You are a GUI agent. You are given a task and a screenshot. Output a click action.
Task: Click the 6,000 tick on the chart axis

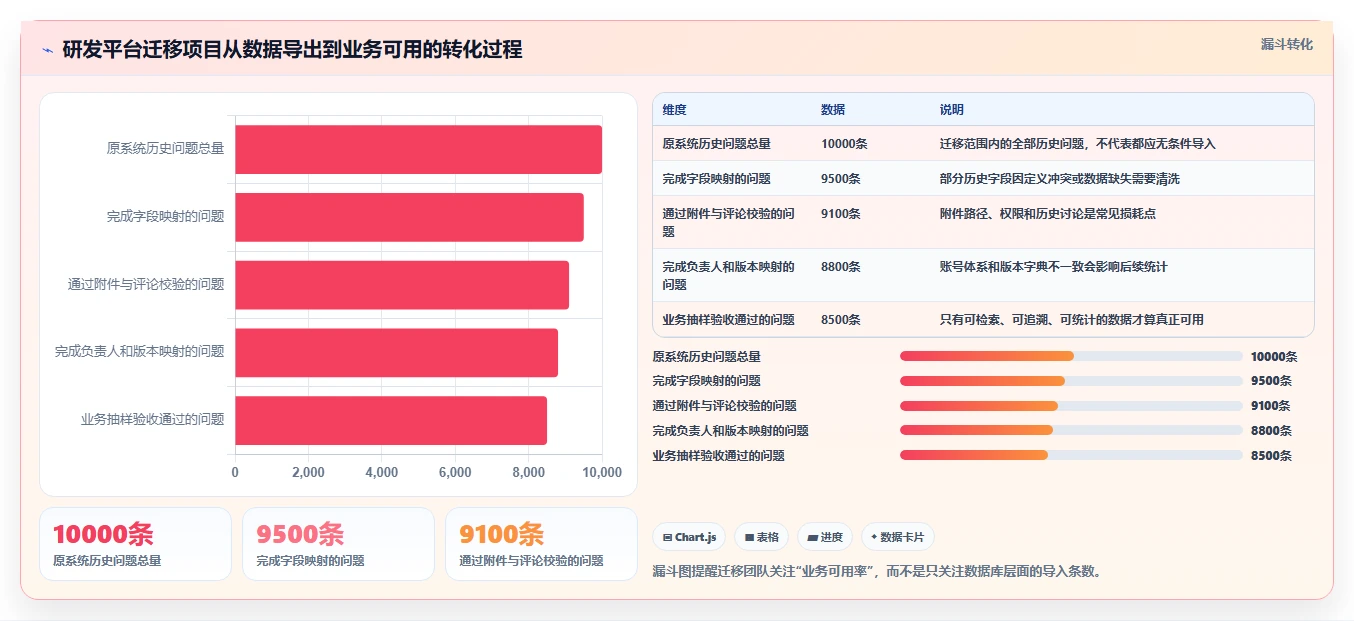tap(455, 472)
